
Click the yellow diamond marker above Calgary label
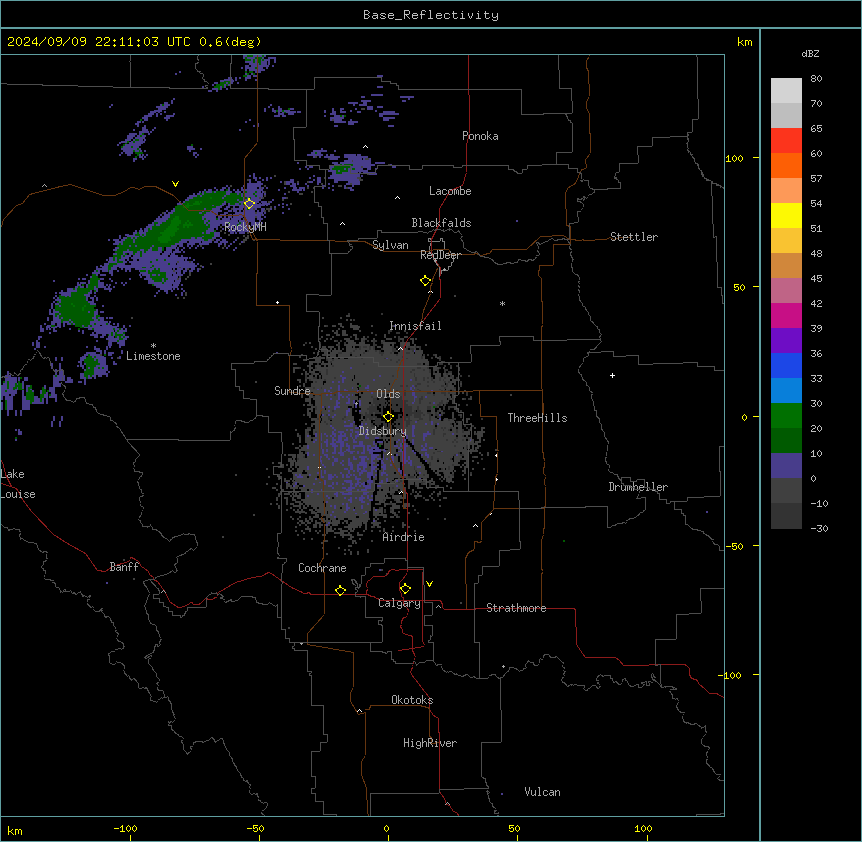tap(405, 588)
